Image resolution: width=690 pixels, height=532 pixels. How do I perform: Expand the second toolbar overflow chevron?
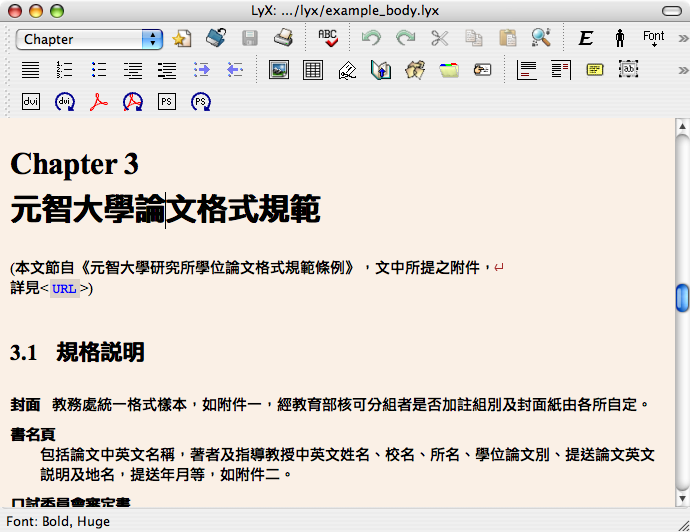pos(682,70)
